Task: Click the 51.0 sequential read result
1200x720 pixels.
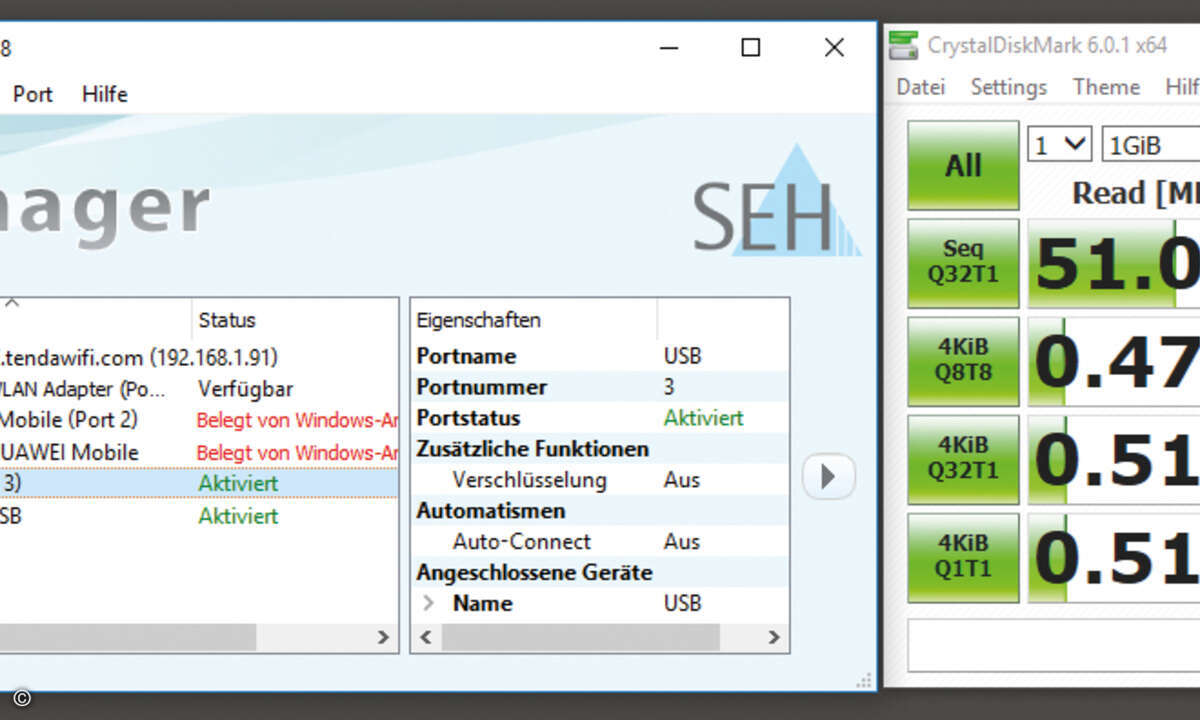Action: pos(1115,264)
